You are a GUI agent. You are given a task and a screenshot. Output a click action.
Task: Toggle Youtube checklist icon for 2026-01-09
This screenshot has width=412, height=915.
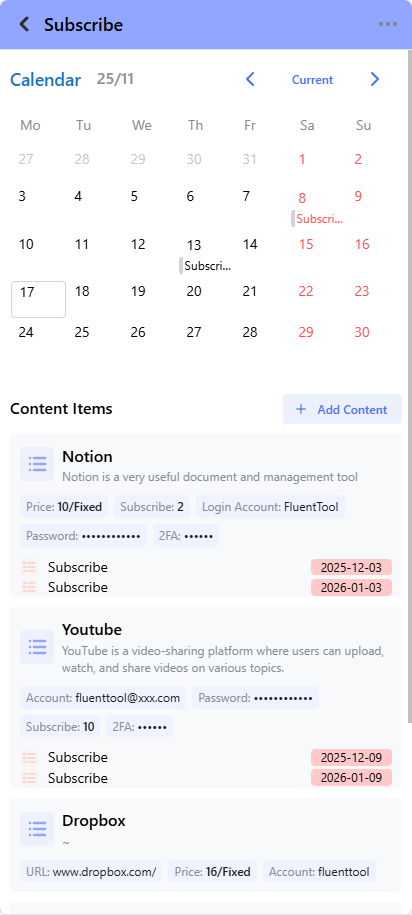point(29,778)
